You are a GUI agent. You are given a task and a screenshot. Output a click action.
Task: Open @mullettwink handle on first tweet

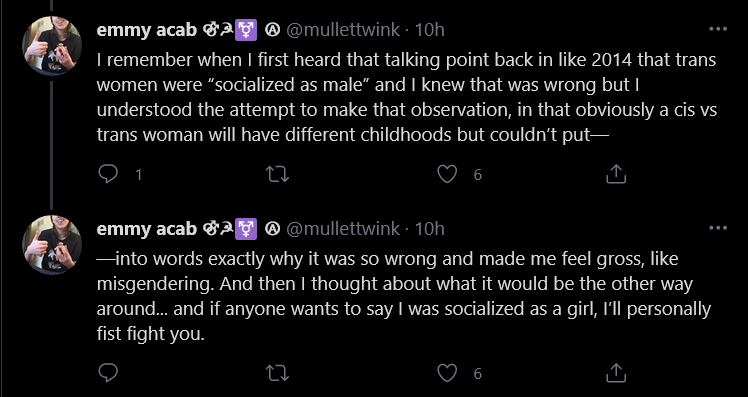point(343,30)
